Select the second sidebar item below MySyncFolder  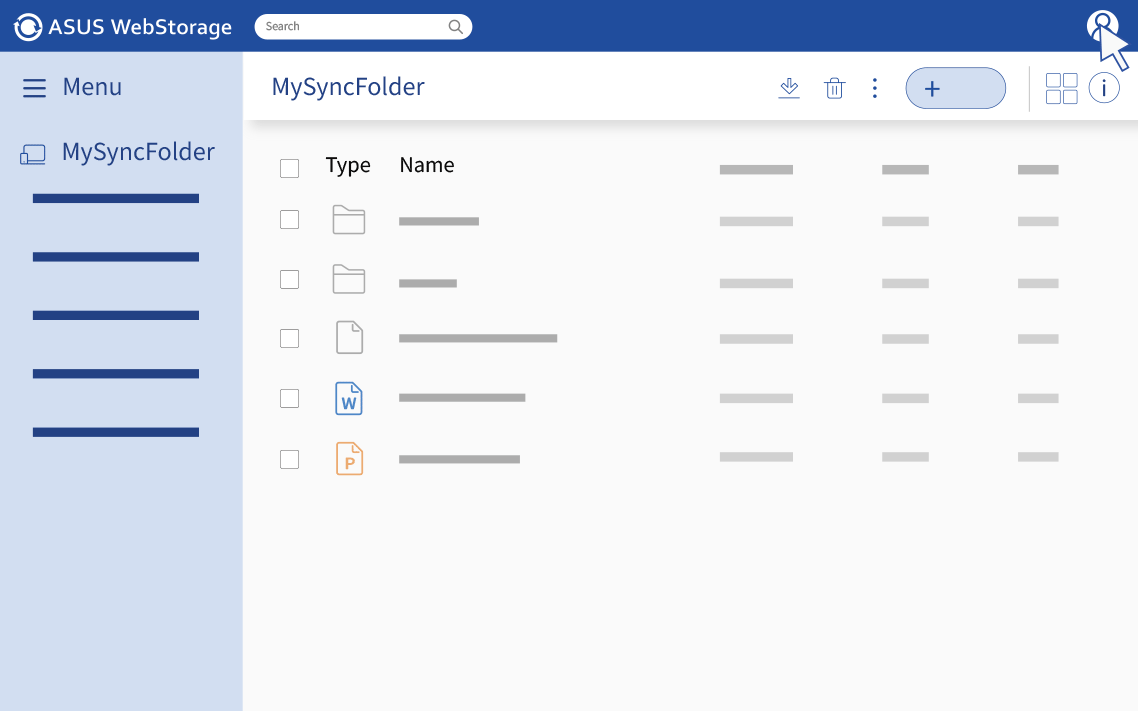click(115, 257)
